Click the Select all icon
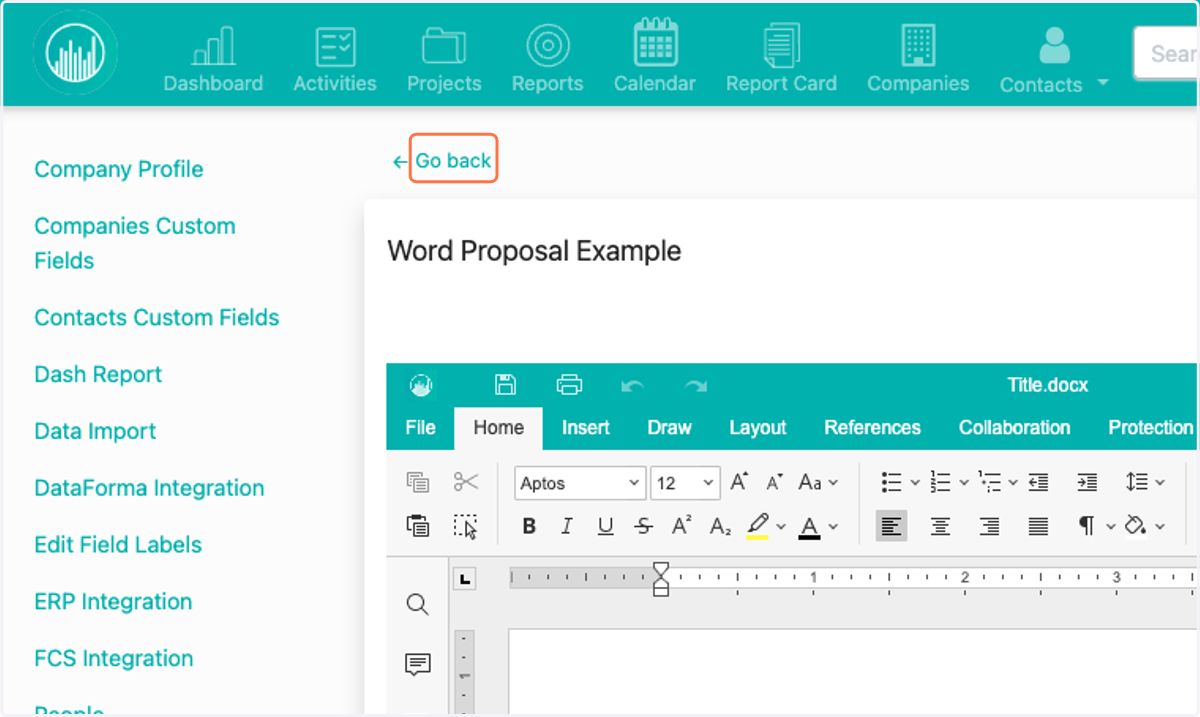The height and width of the screenshot is (717, 1200). coord(466,526)
